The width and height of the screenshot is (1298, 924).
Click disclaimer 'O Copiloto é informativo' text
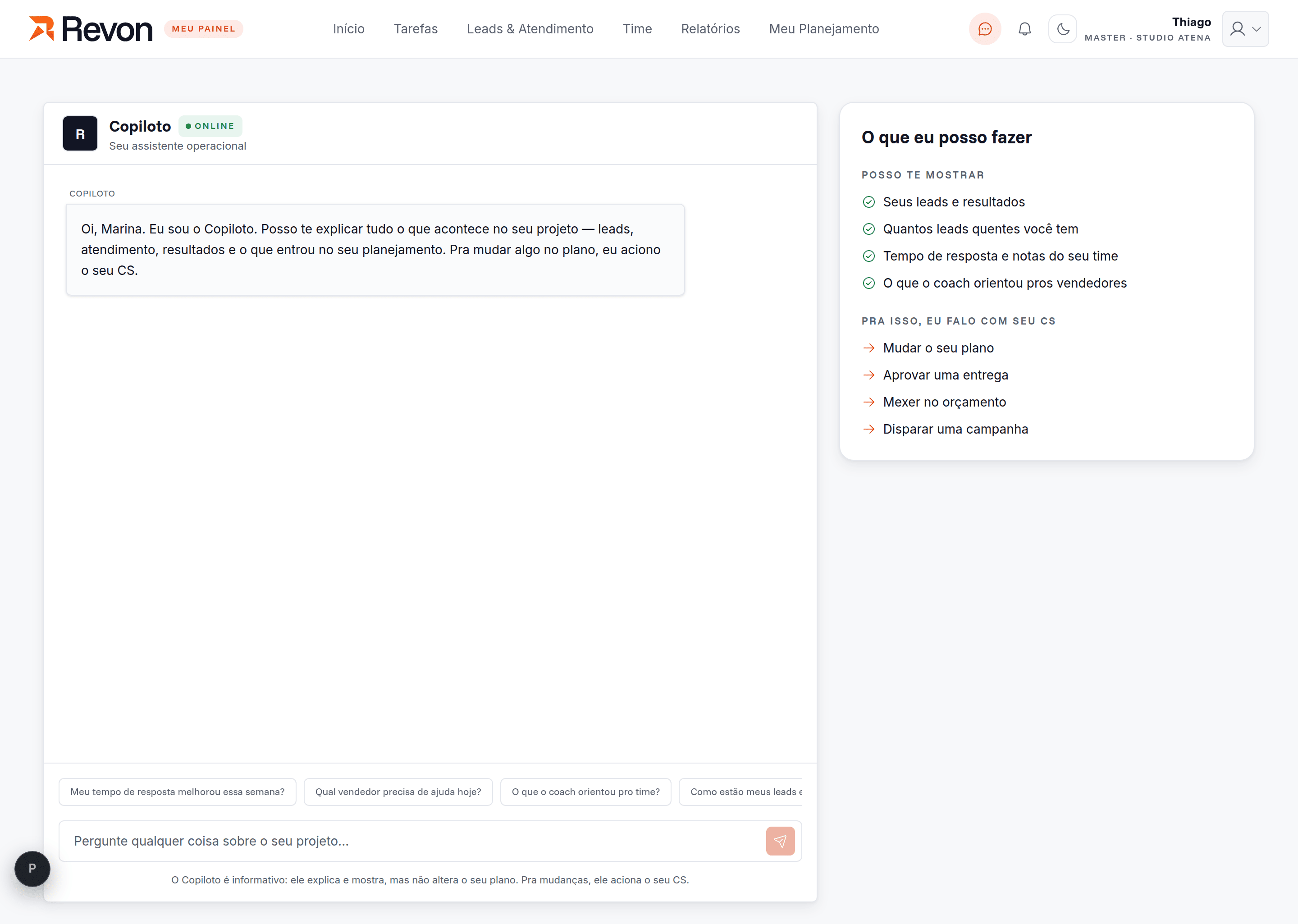coord(430,880)
